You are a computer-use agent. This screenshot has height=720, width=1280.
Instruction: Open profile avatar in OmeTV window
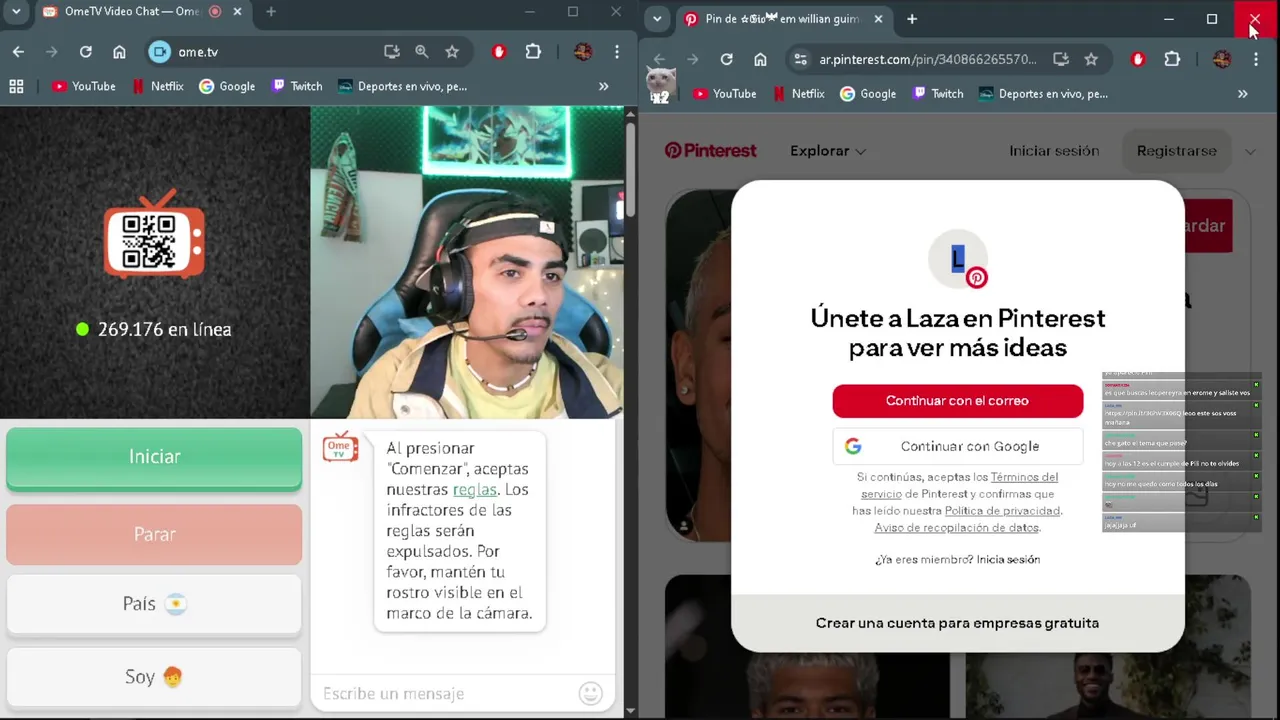click(x=583, y=52)
